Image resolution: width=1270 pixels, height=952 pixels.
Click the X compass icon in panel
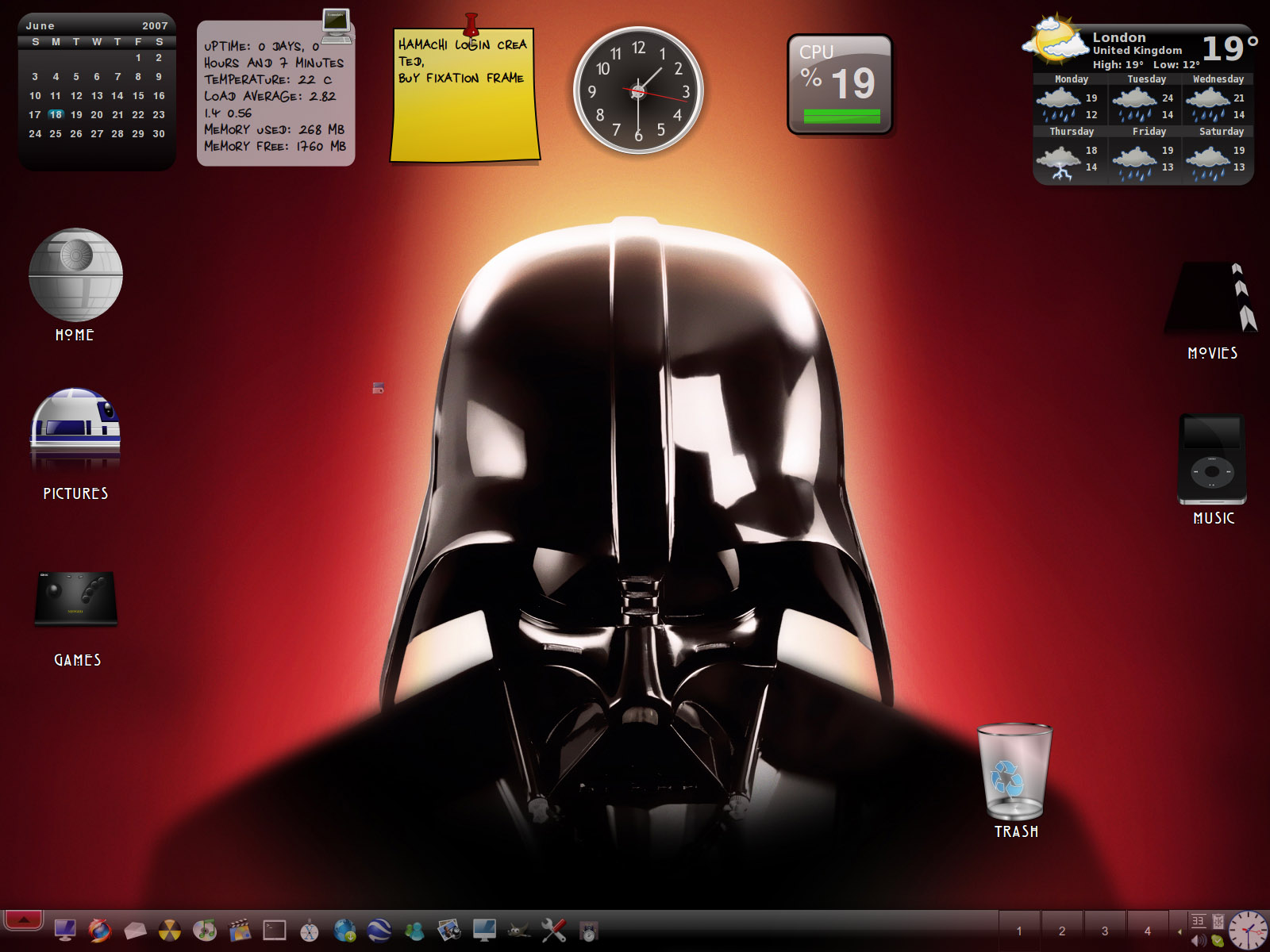[x=310, y=930]
